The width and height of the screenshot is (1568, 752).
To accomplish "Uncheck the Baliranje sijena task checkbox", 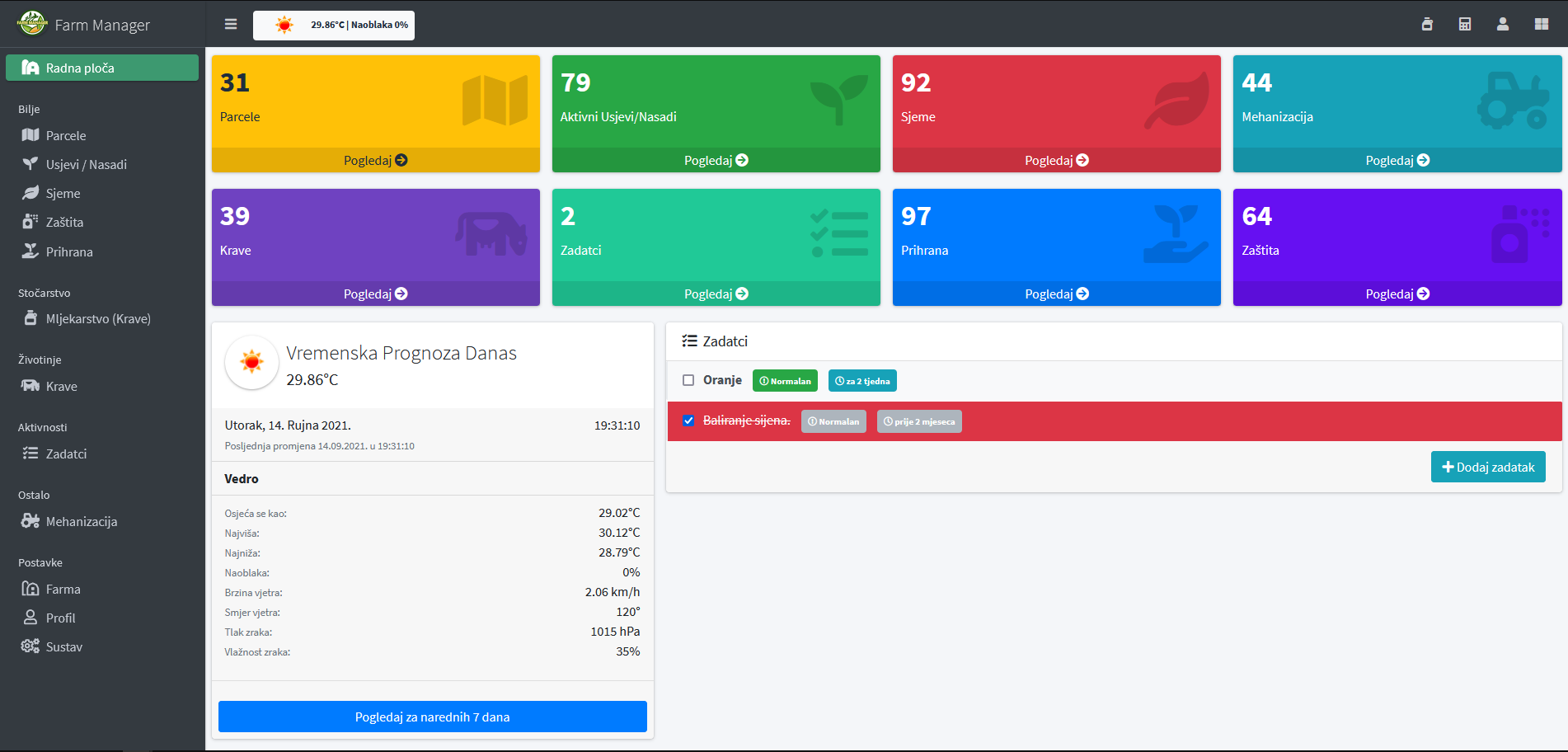I will click(x=688, y=421).
